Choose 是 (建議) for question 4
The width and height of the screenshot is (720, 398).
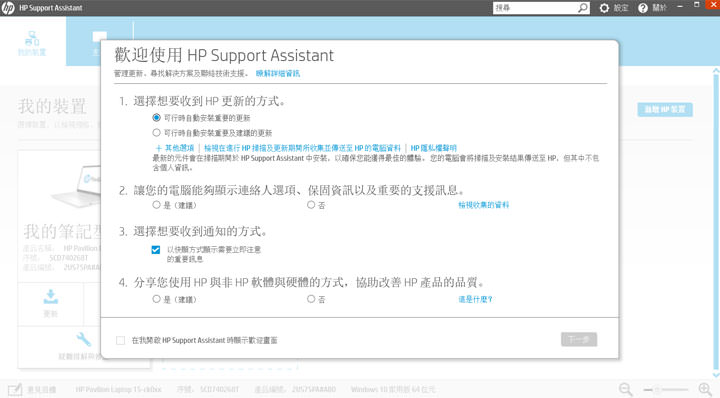(156, 299)
